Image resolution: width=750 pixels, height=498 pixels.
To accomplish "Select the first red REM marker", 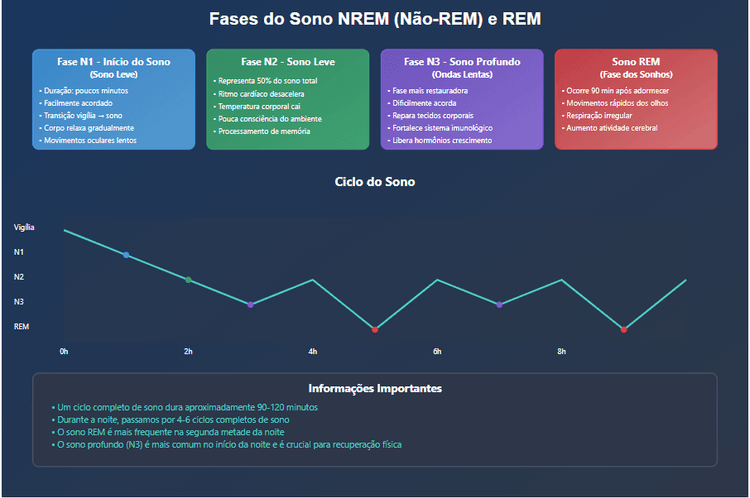I will (375, 329).
